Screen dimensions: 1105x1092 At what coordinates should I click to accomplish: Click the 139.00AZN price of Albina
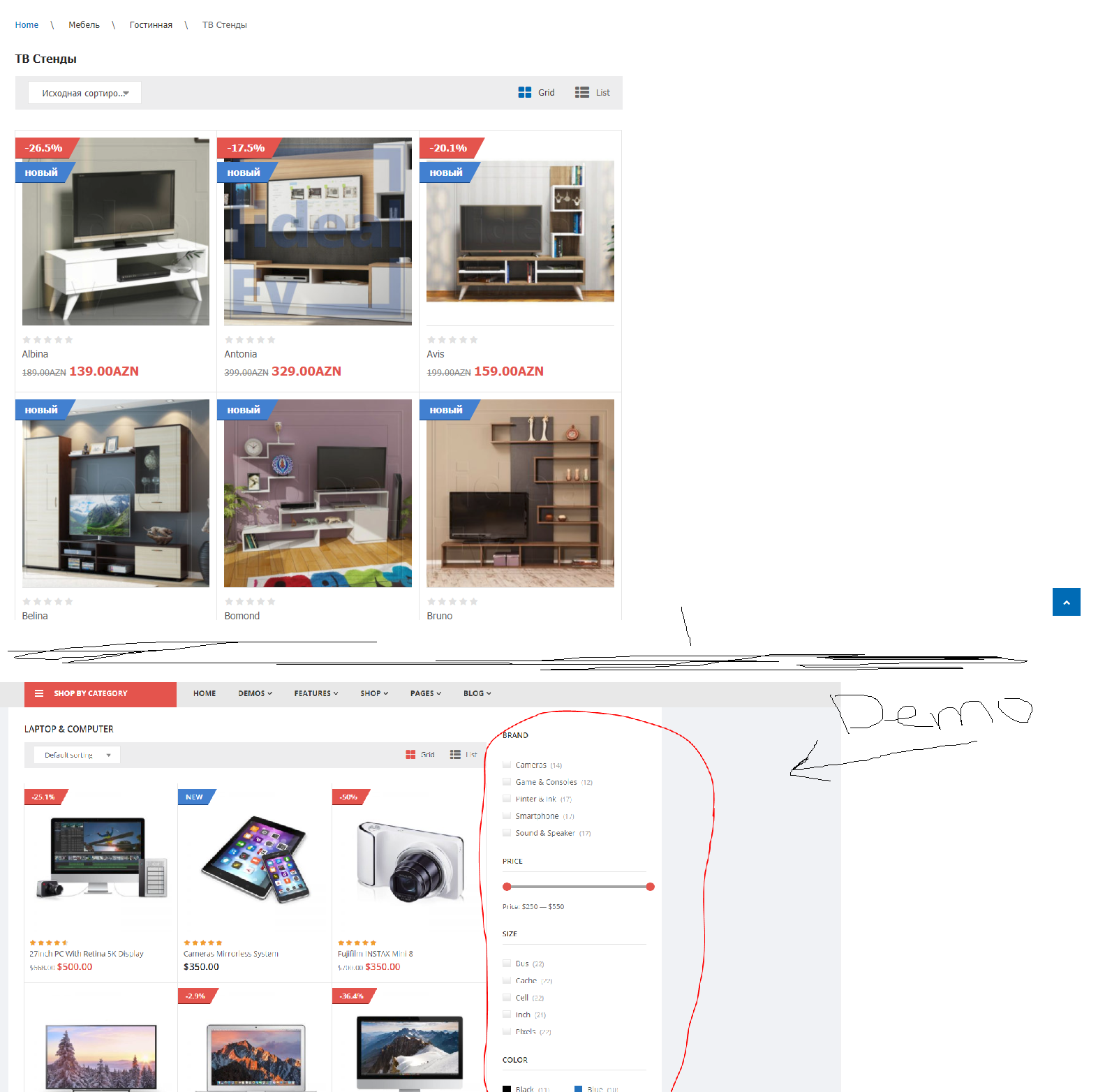pos(104,371)
